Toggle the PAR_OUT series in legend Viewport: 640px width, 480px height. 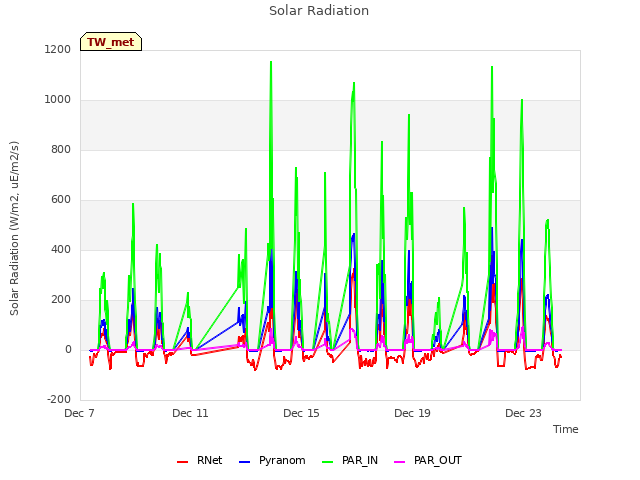[x=428, y=460]
